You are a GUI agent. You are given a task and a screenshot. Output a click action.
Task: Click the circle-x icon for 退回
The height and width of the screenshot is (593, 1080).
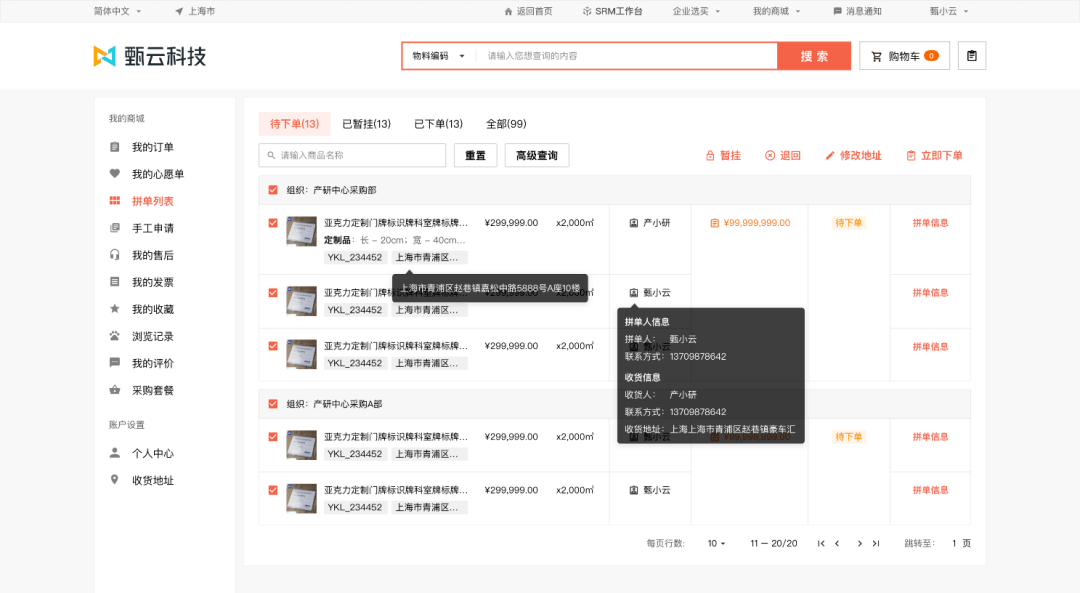pos(770,156)
